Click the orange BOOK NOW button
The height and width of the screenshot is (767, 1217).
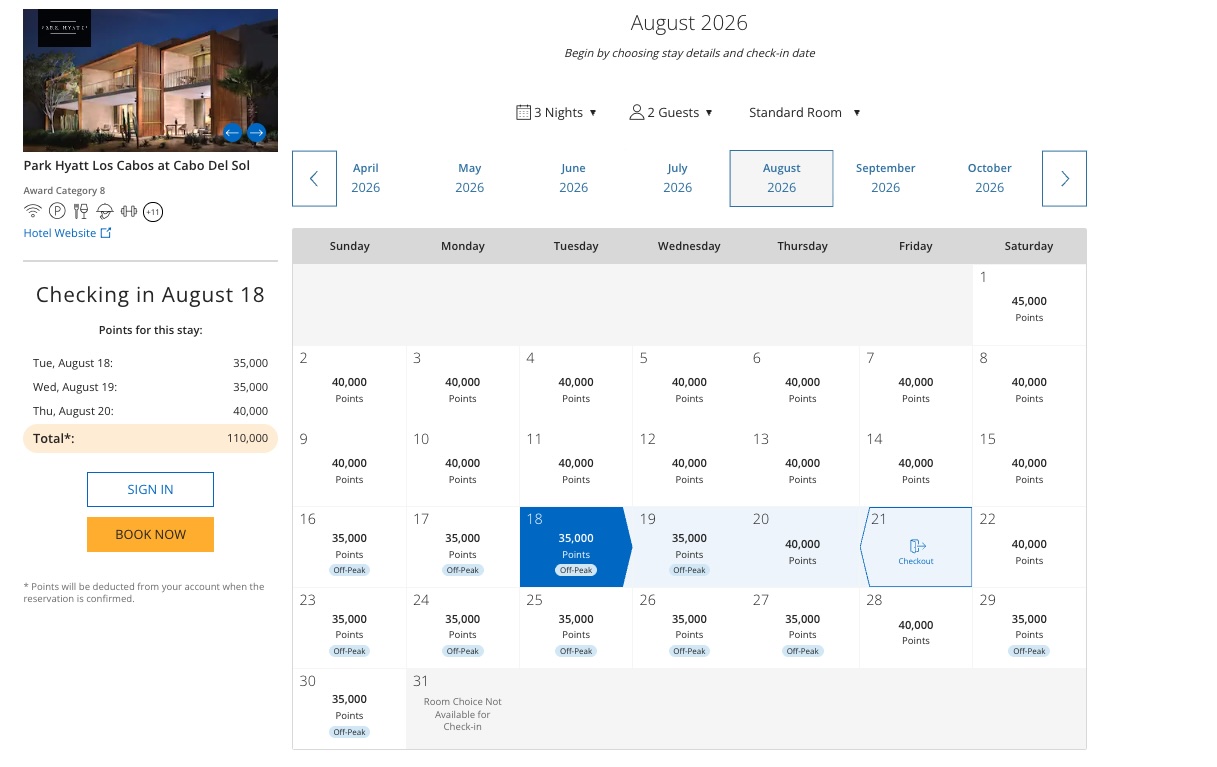[x=150, y=534]
